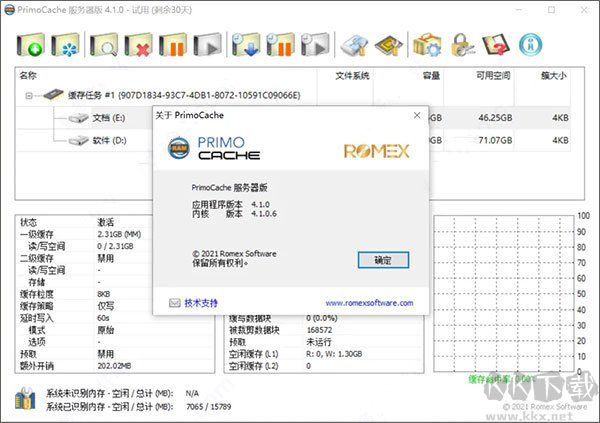Open the 技术支持 link
This screenshot has height=423, width=600.
pyautogui.click(x=201, y=303)
